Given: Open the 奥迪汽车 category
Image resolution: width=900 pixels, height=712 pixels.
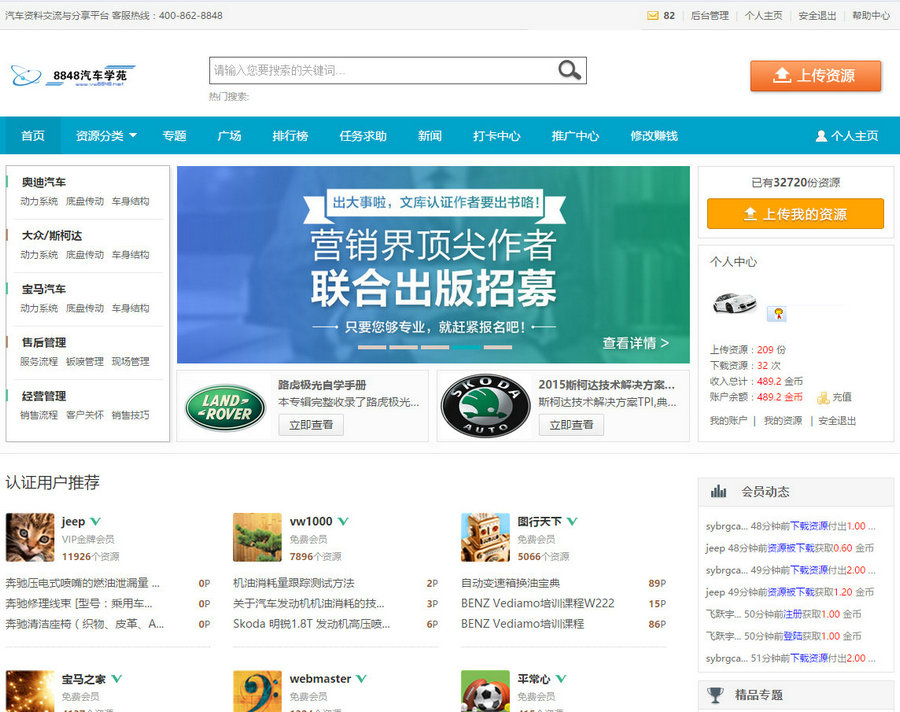Looking at the screenshot, I should point(44,182).
